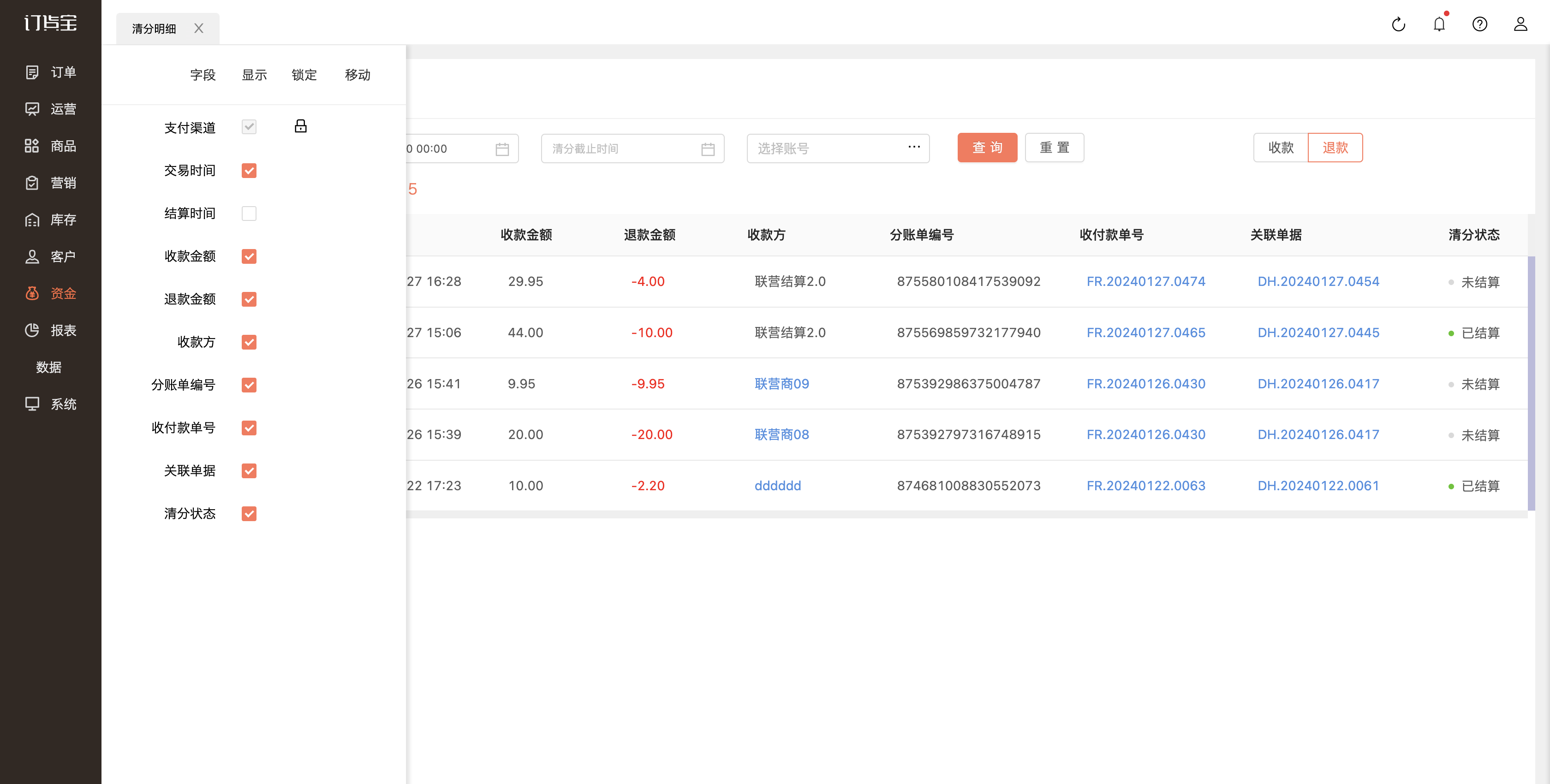This screenshot has width=1550, height=784.
Task: Open the help question mark icon
Action: [1479, 24]
